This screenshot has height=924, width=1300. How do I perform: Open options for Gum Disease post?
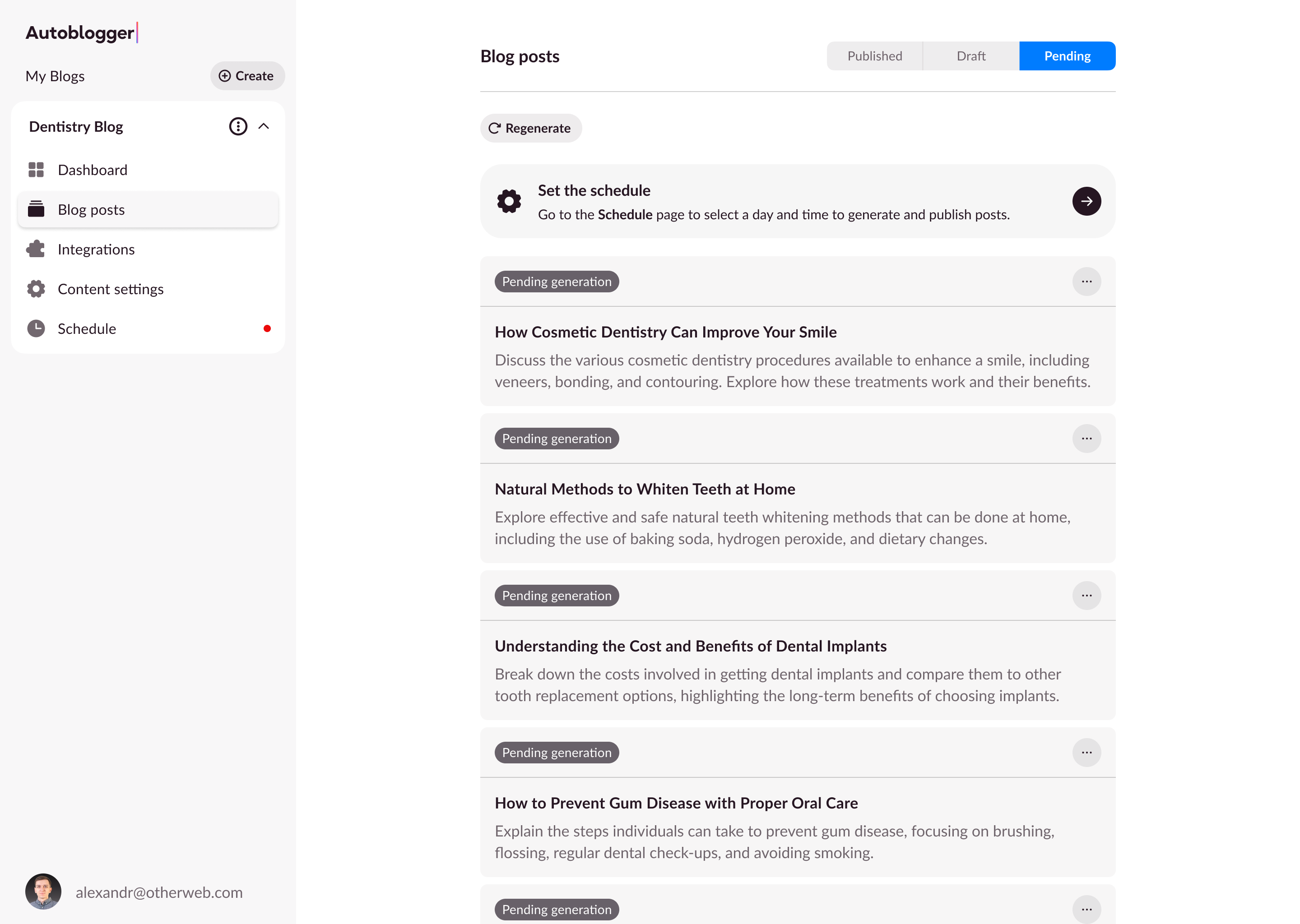click(1086, 753)
